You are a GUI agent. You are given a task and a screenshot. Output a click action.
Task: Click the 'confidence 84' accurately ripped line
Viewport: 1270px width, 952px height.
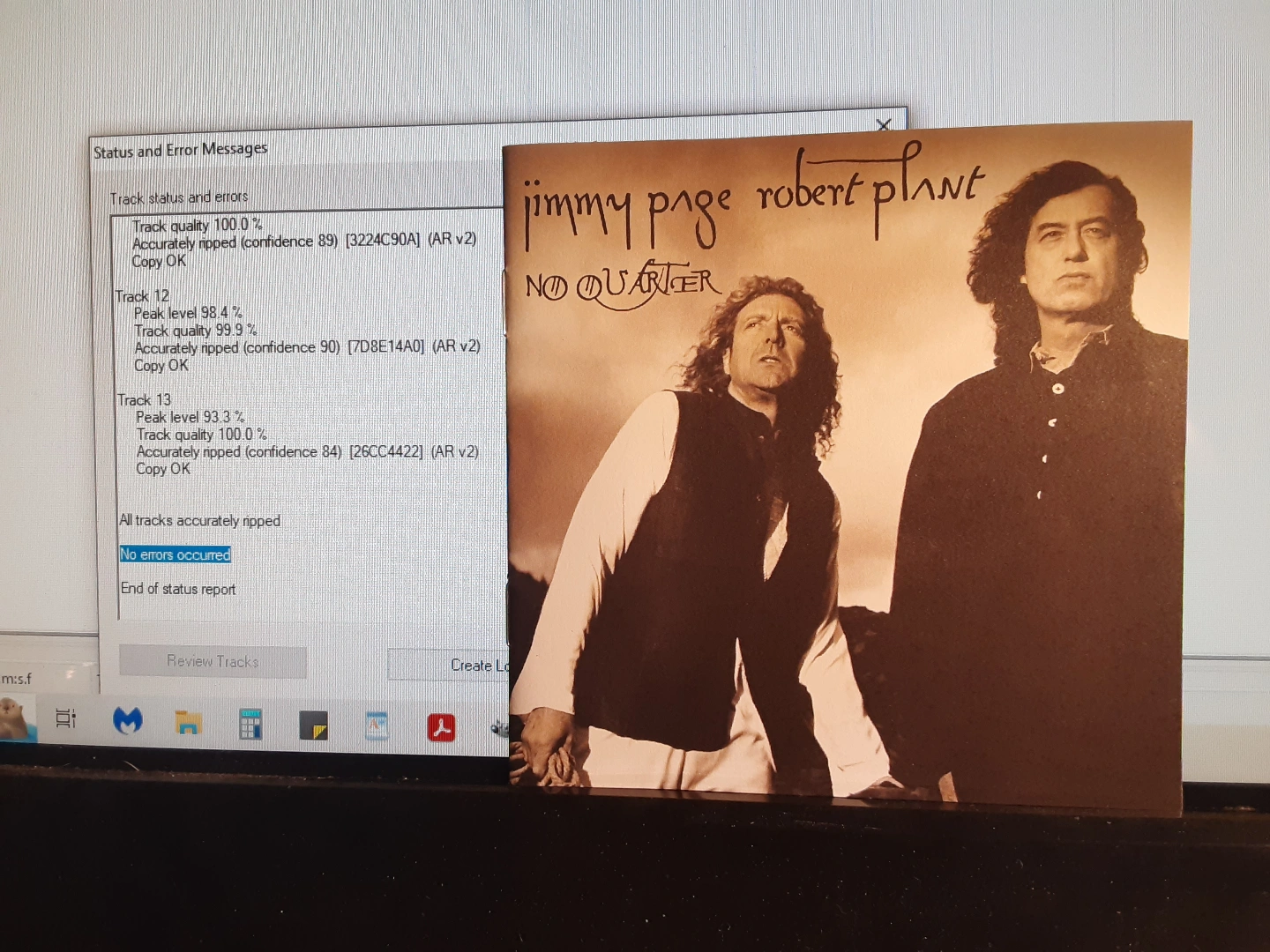(x=307, y=451)
